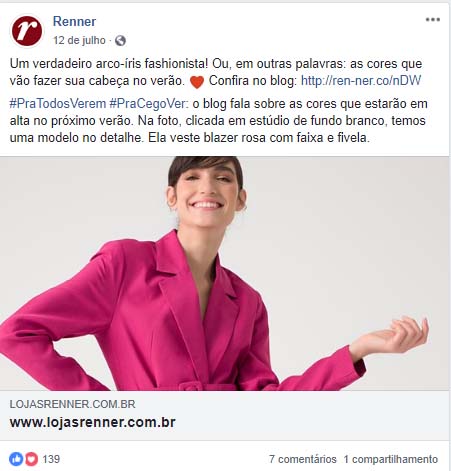451x471 pixels.
Task: Click the www.lojasrenner.com.br link title
Action: tap(92, 422)
